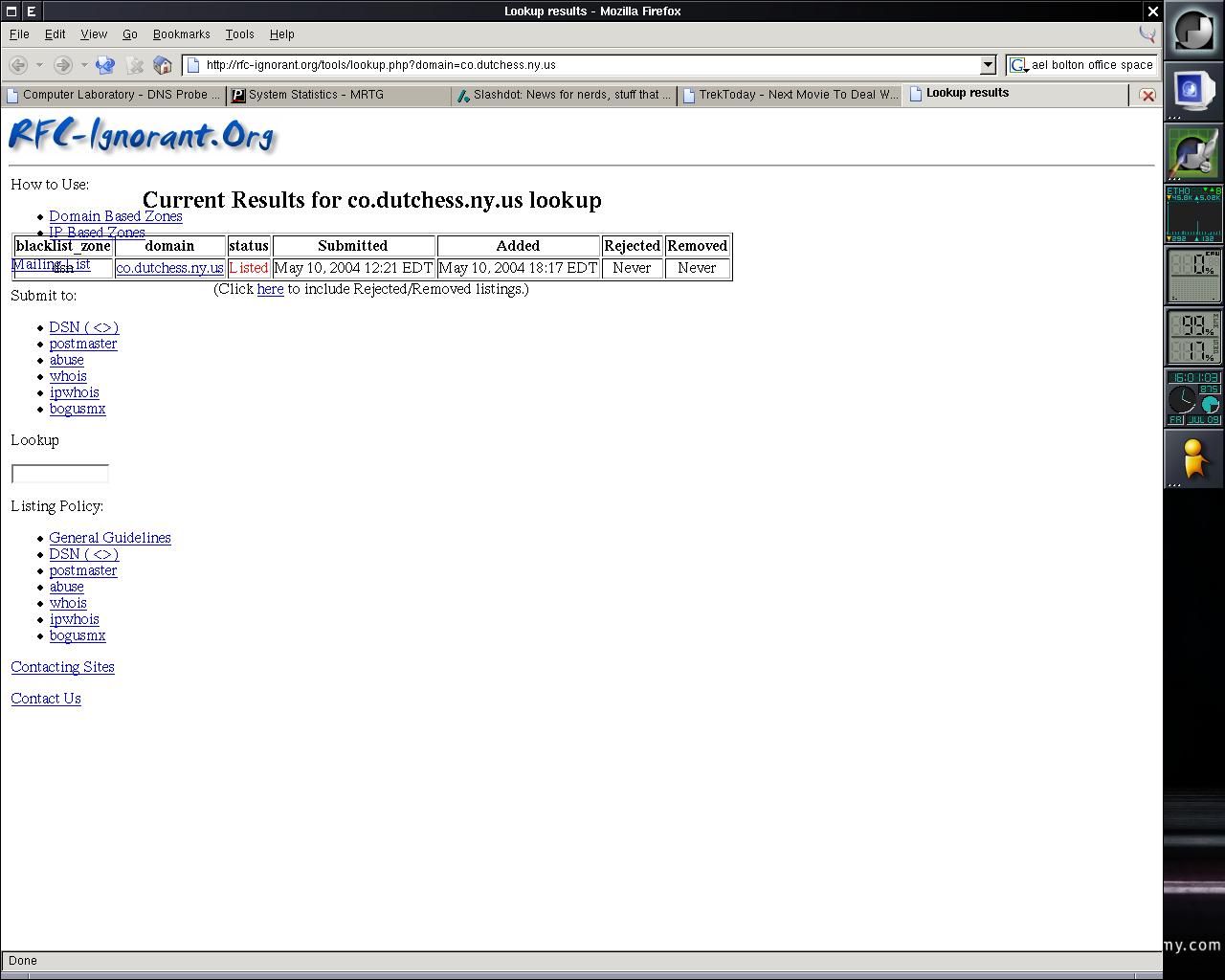Launch the monitor terminal dock app
The height and width of the screenshot is (980, 1225).
pos(1193,92)
